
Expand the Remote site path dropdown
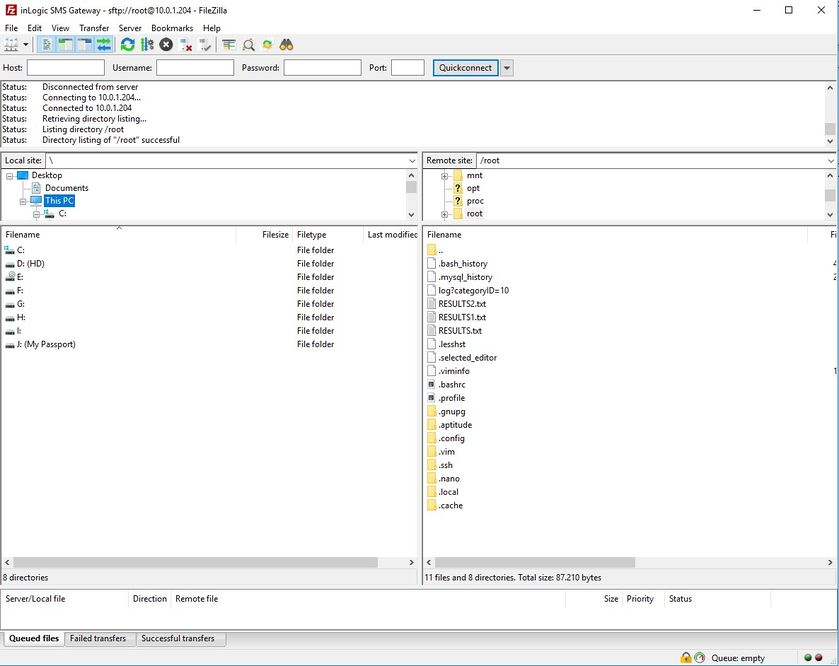(x=830, y=160)
